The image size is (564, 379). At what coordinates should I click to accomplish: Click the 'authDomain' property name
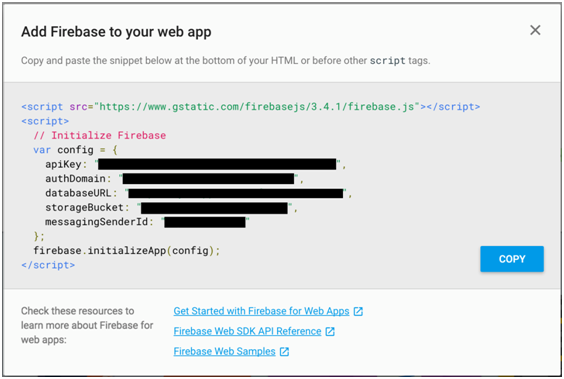(x=75, y=179)
